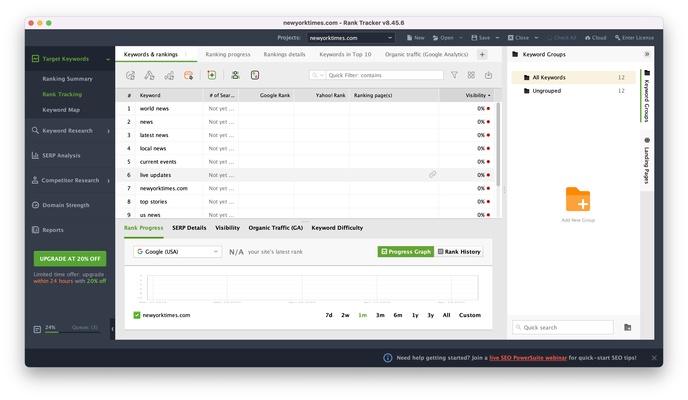688x400 pixels.
Task: Open SERP Analysis in the sidebar
Action: (61, 155)
